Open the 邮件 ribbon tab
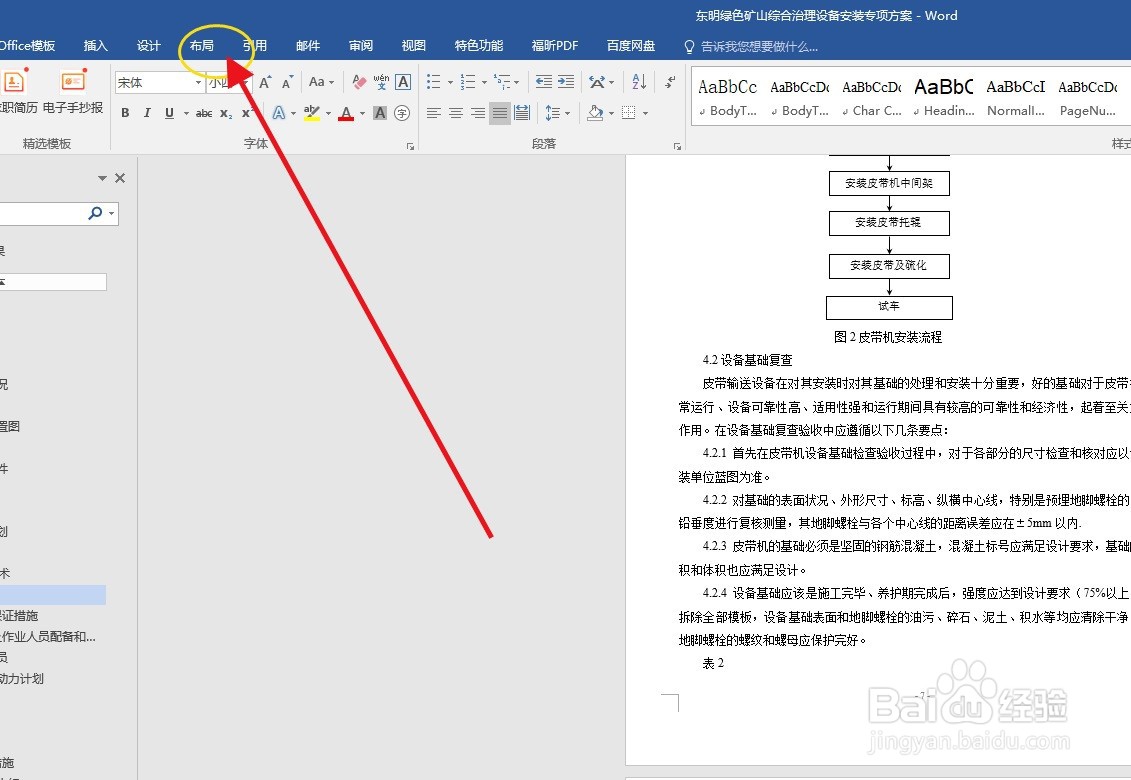 pos(307,45)
